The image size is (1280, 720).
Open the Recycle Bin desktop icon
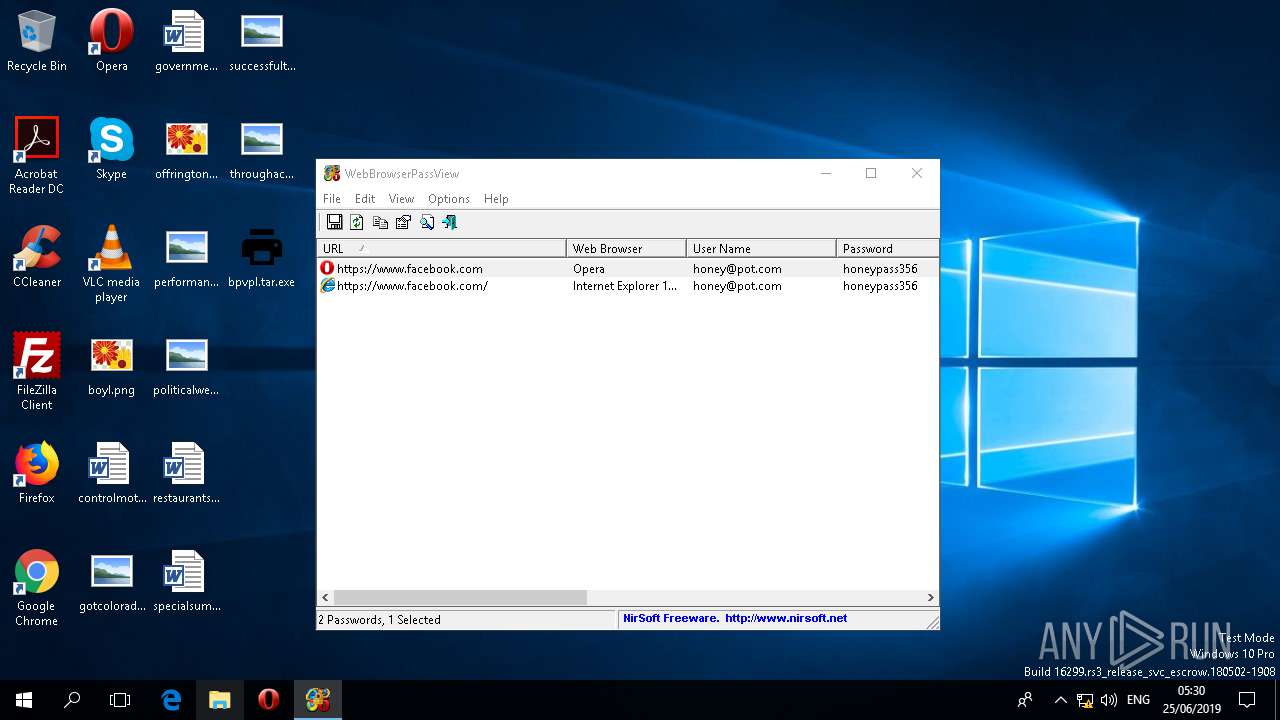point(37,41)
